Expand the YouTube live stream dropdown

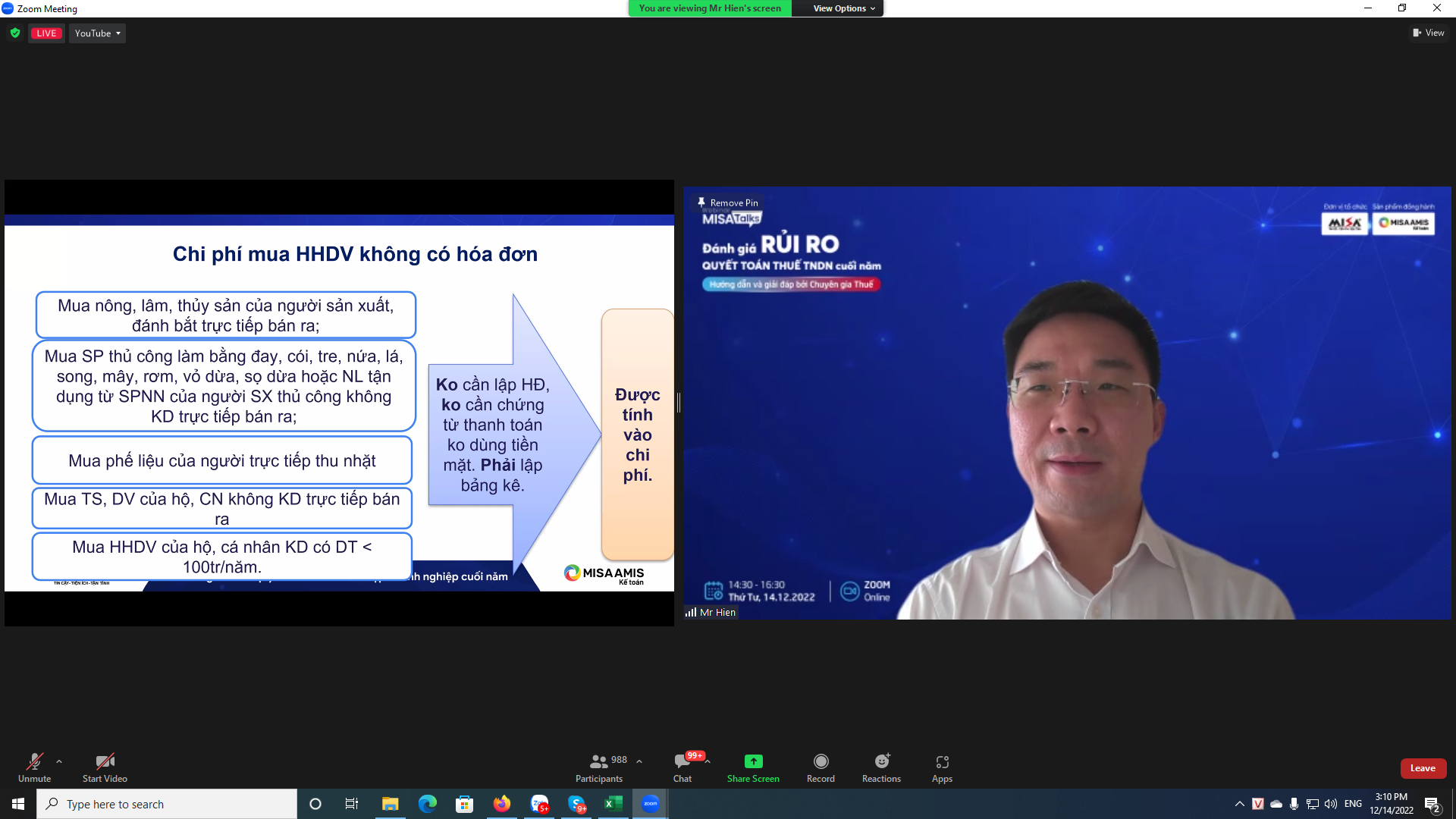(x=97, y=33)
